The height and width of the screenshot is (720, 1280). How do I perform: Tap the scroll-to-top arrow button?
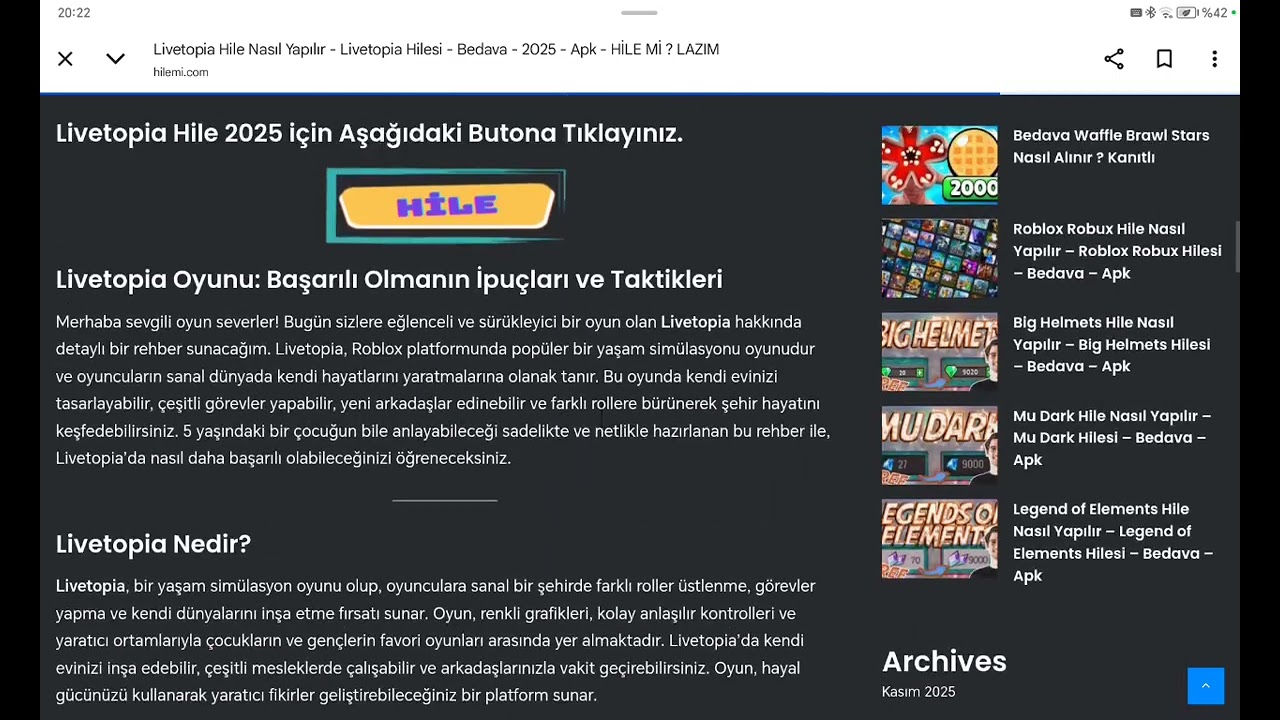click(1205, 686)
